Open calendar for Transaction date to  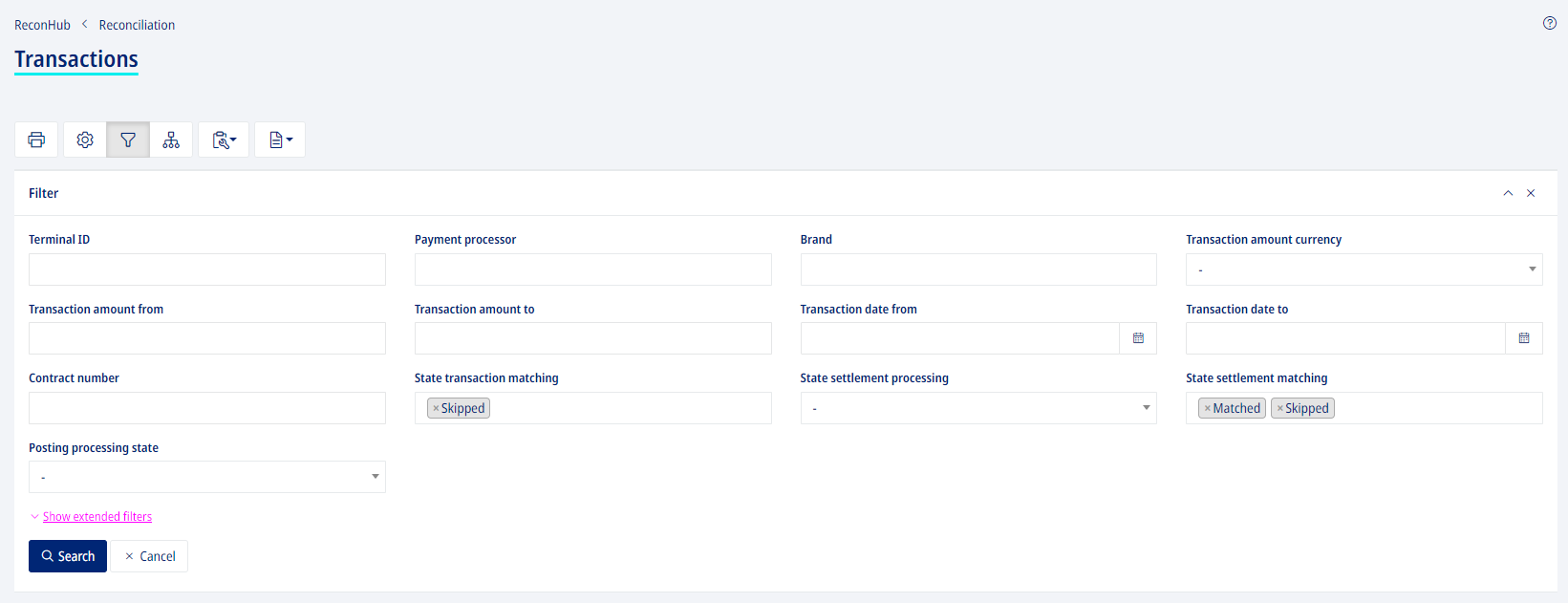click(1524, 338)
